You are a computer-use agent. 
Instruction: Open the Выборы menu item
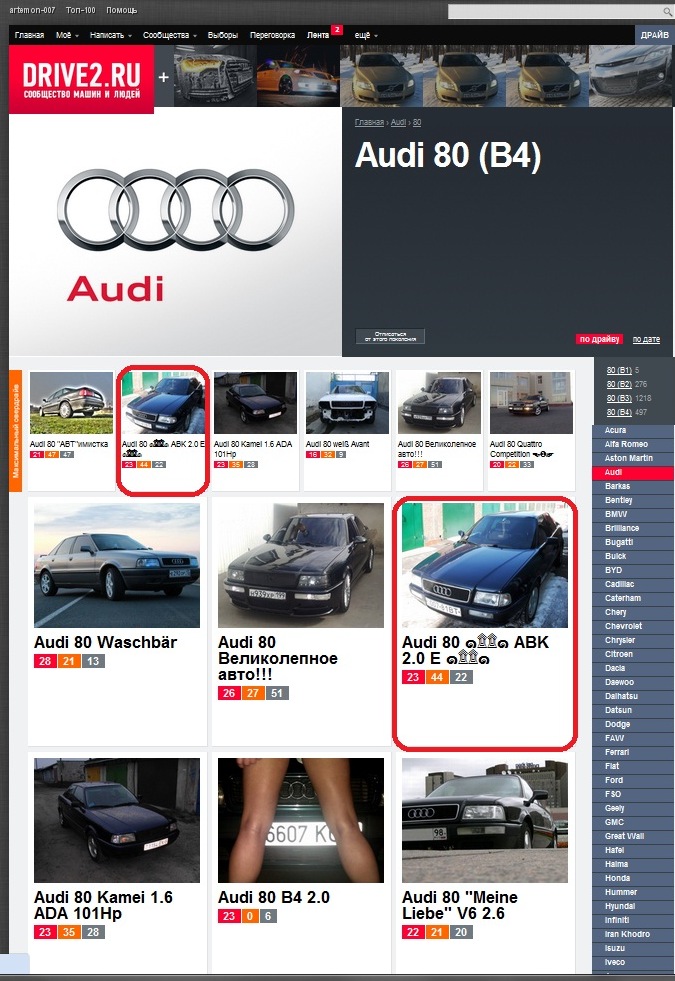[223, 35]
